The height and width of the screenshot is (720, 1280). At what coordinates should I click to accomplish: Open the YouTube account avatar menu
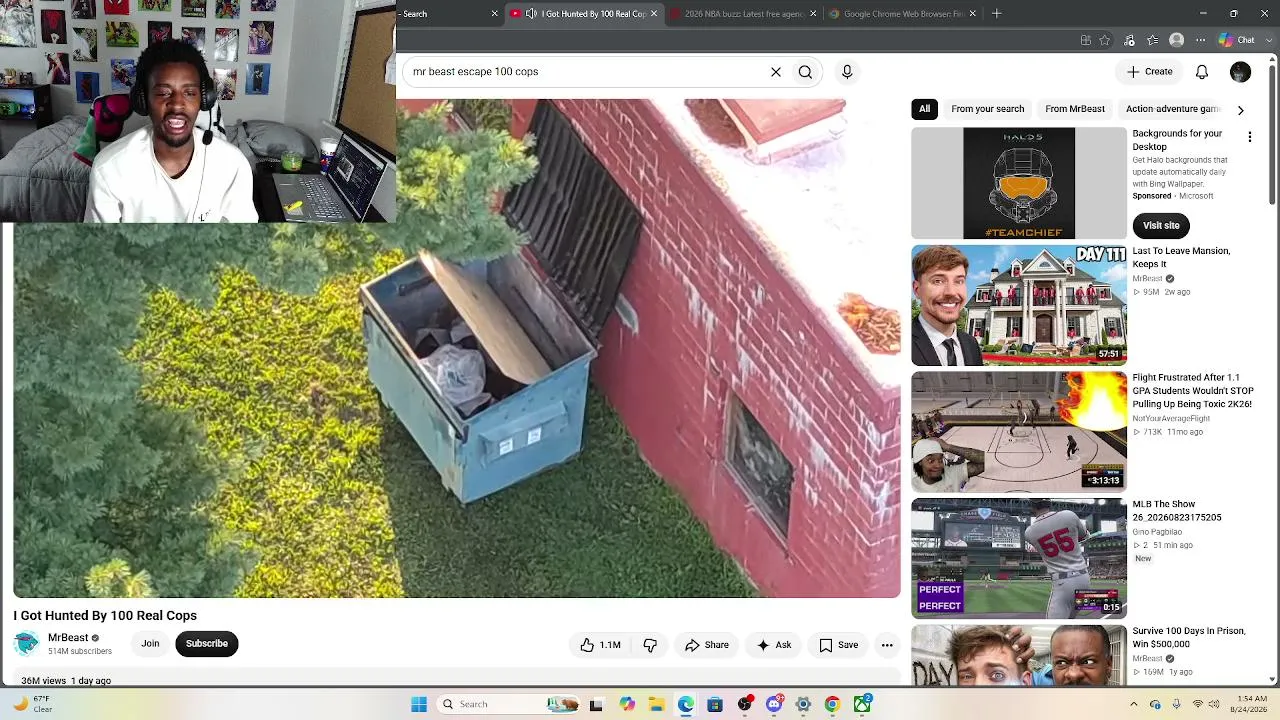coord(1240,72)
